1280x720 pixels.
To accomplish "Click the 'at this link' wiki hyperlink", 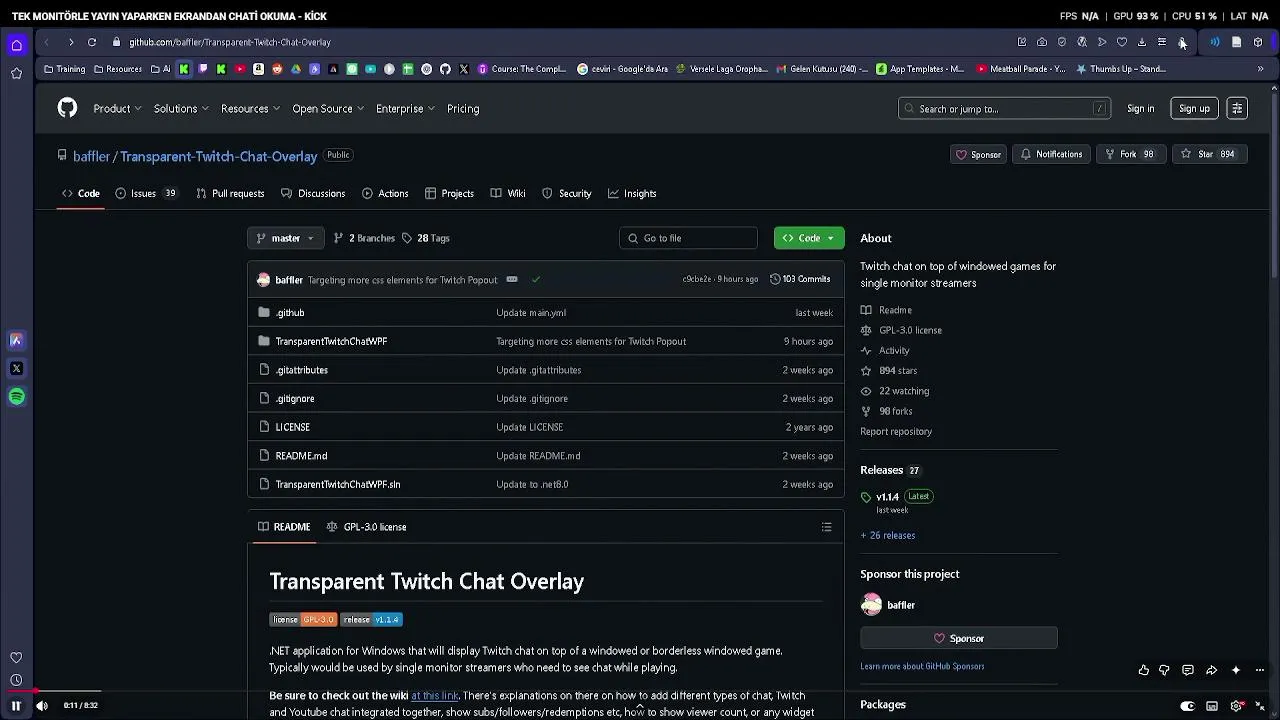I will point(435,695).
